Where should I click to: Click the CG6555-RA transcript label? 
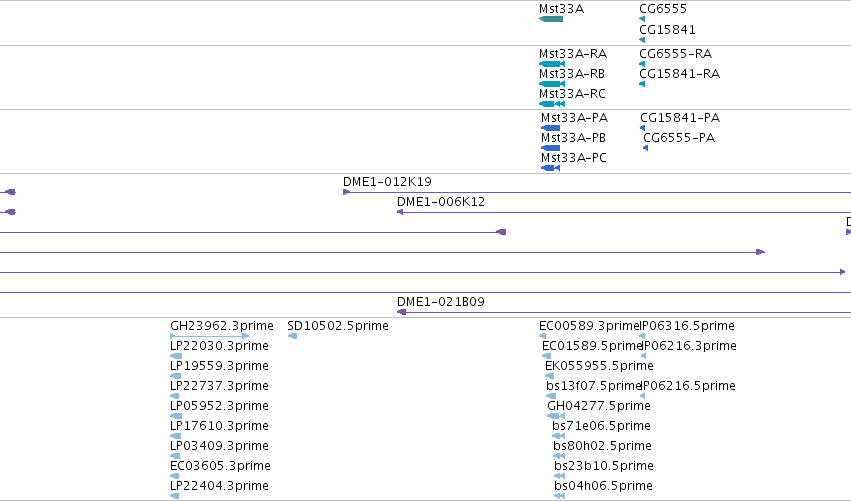pyautogui.click(x=675, y=54)
